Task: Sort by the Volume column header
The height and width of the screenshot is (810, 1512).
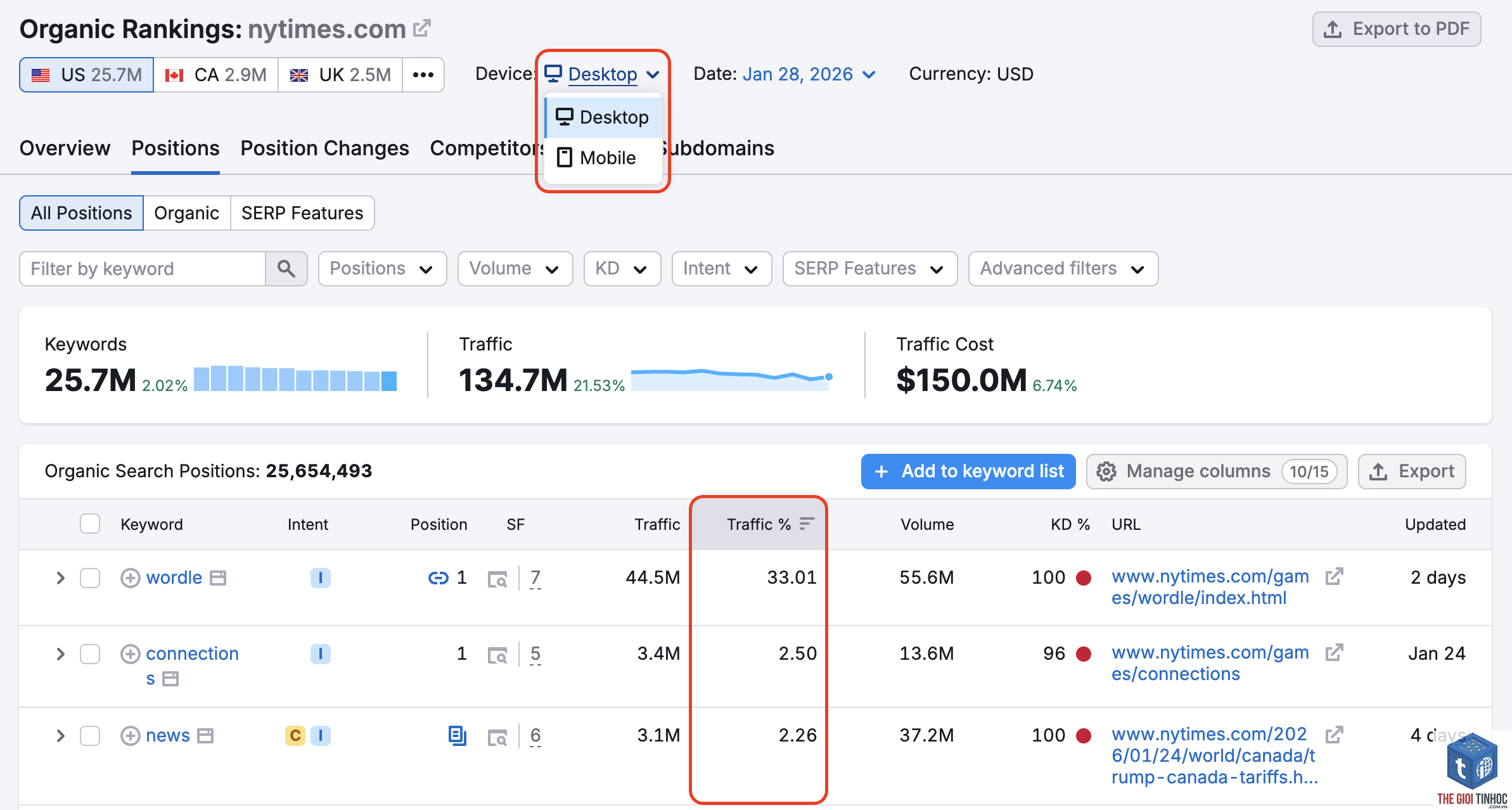Action: [927, 524]
